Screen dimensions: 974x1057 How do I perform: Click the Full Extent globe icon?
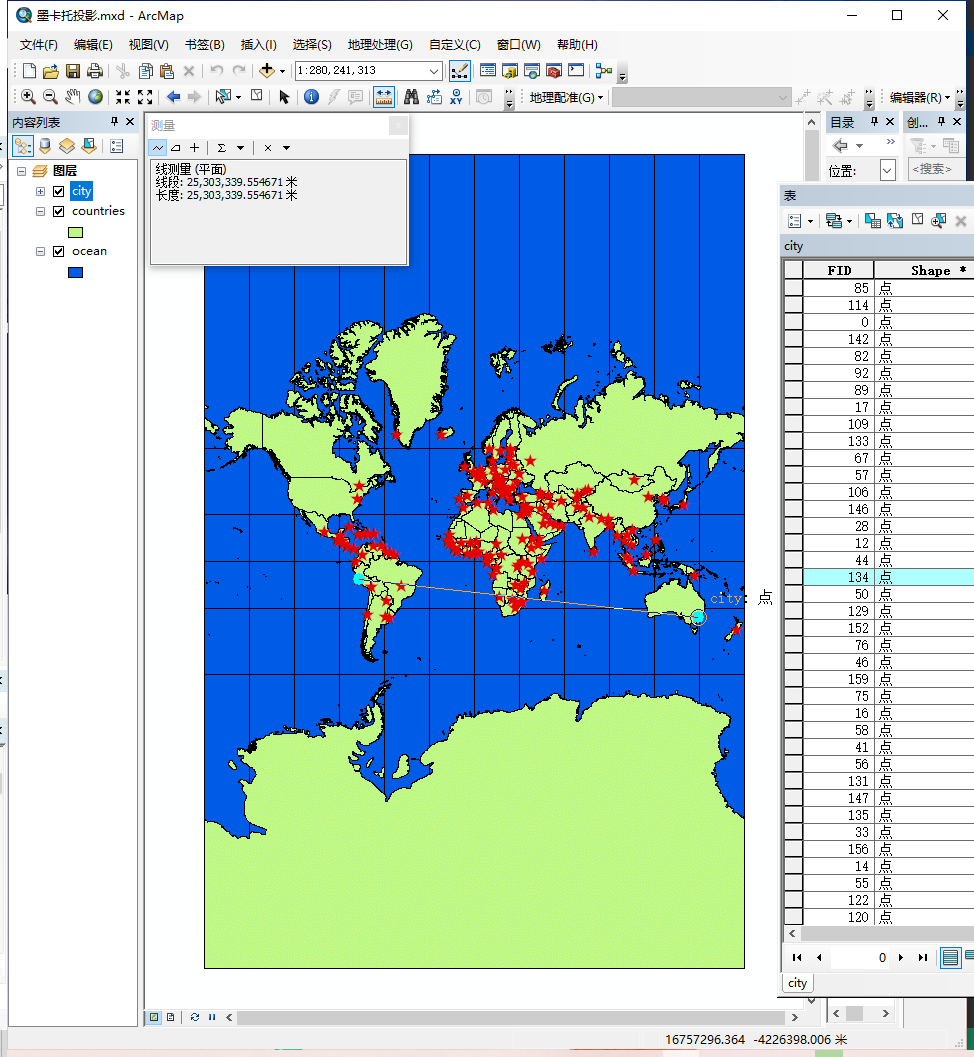click(96, 97)
